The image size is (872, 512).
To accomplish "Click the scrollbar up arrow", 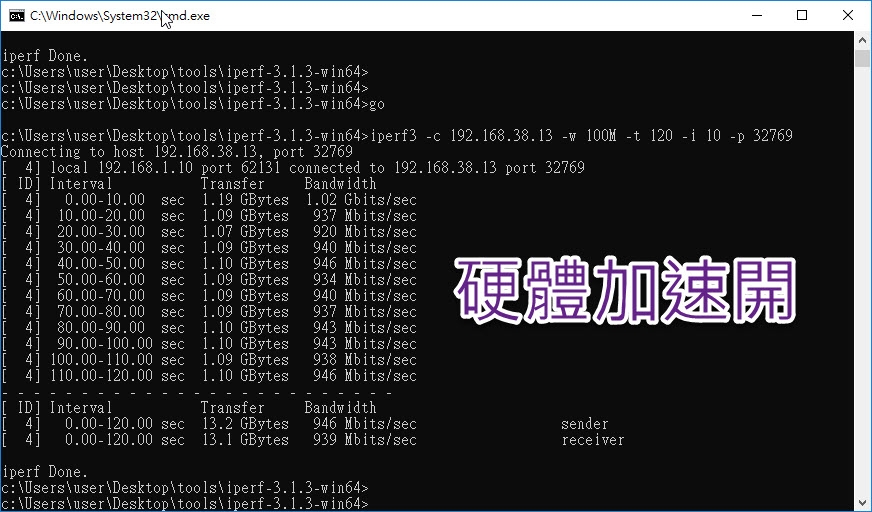I will pyautogui.click(x=863, y=40).
